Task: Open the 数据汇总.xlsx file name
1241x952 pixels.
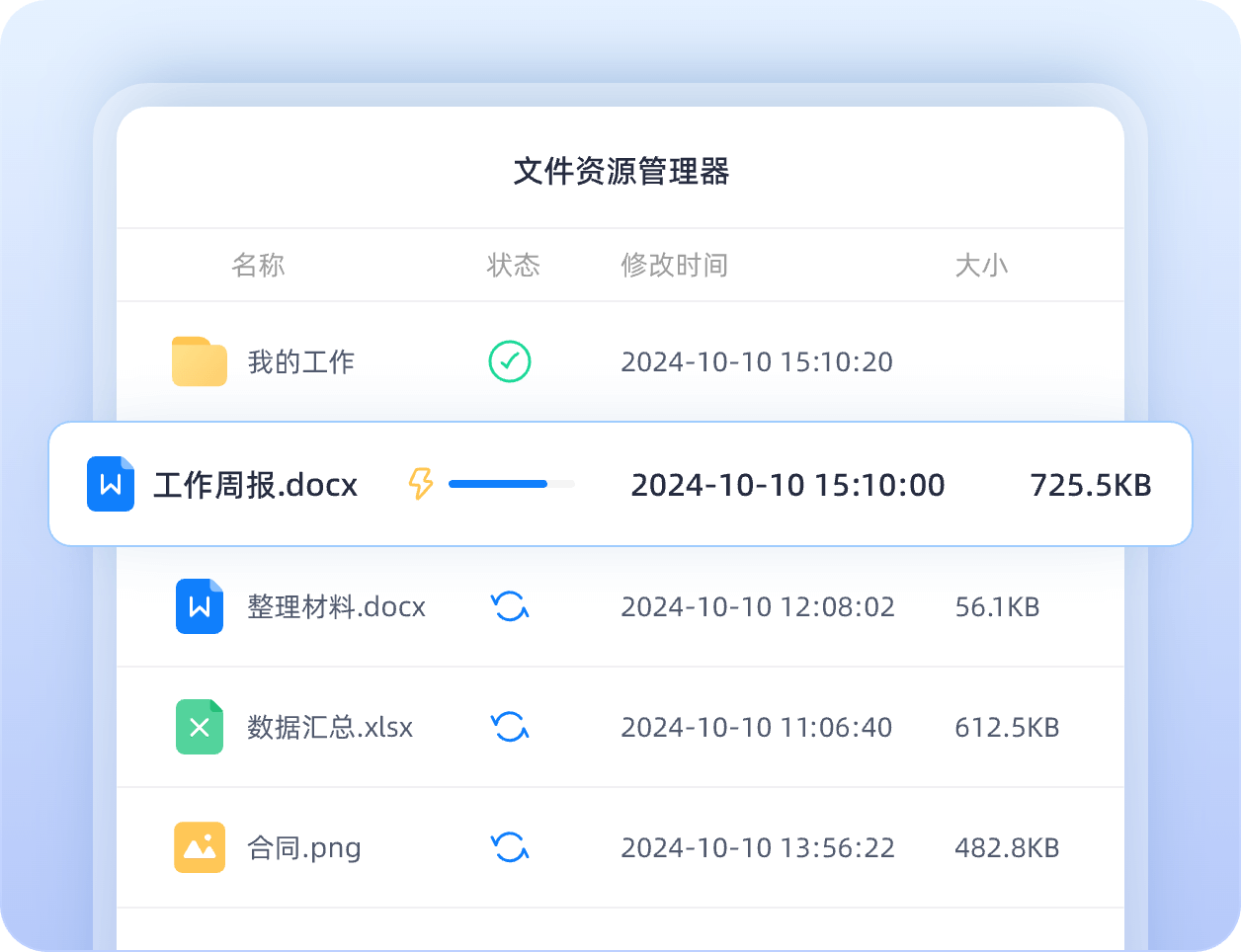Action: coord(330,728)
